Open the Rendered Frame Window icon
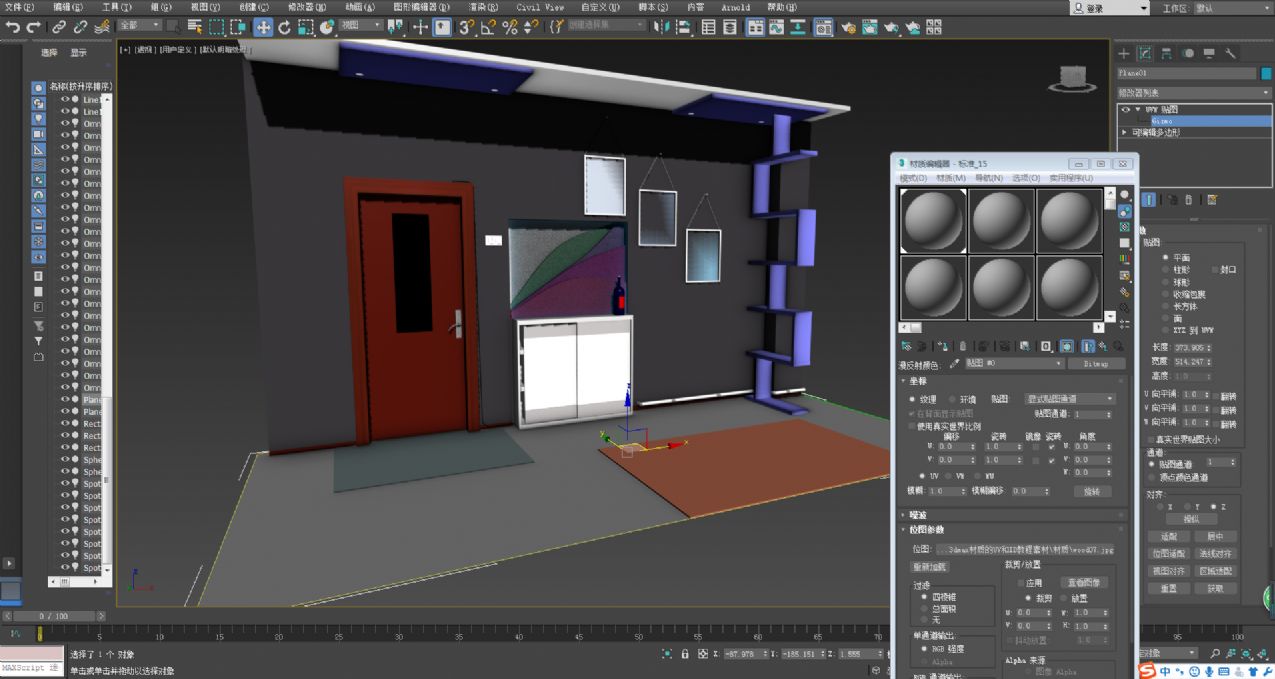 click(x=870, y=27)
